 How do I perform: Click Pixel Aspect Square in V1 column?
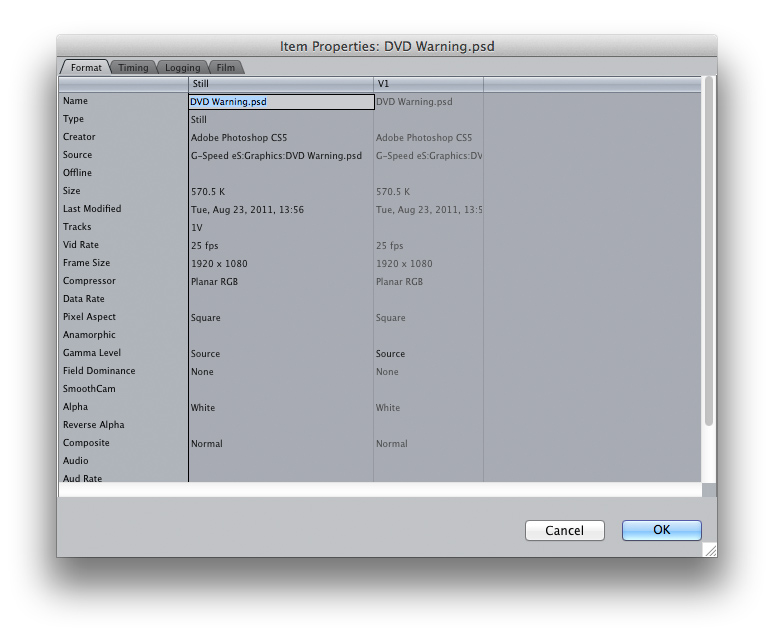click(391, 318)
